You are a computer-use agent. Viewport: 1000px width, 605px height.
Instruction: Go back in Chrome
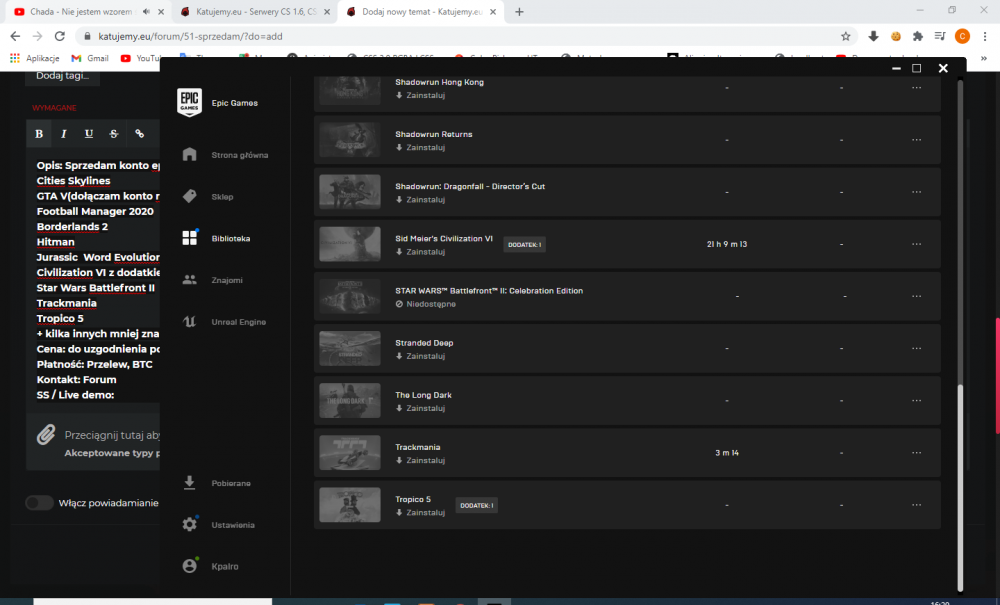[x=15, y=36]
